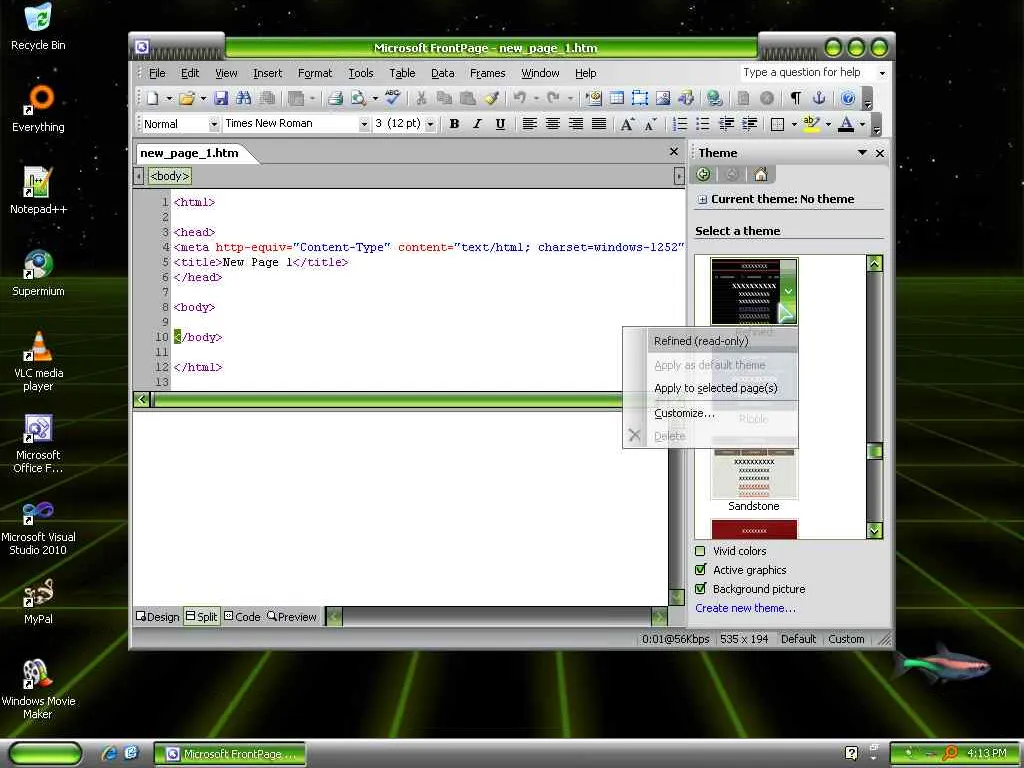The image size is (1024, 768).
Task: Open the Normal style dropdown
Action: [x=213, y=124]
